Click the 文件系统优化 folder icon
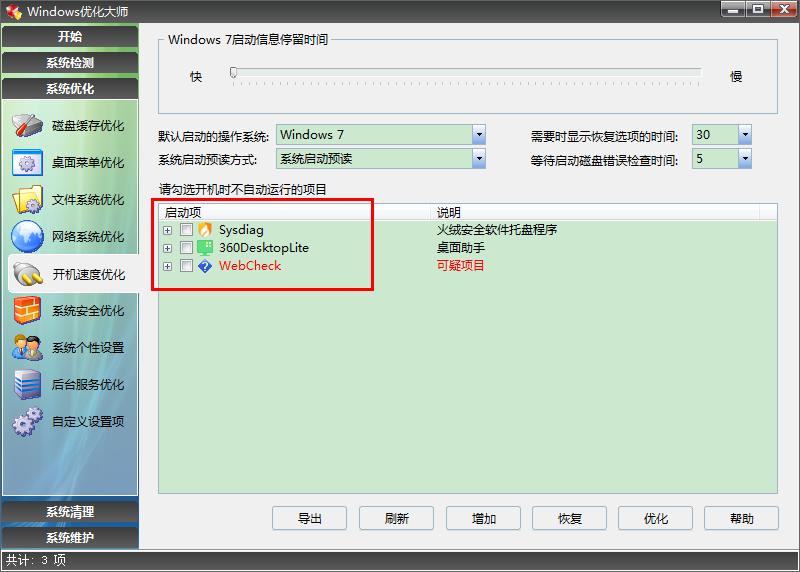Screen dimensions: 800x572 tap(27, 200)
